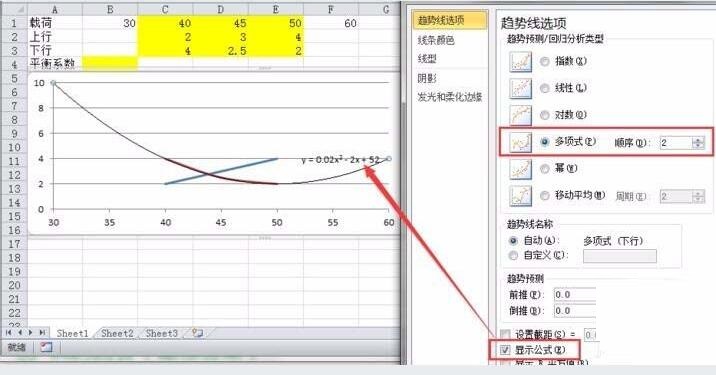The height and width of the screenshot is (375, 716).
Task: Click the power (幂) trendline type icon
Action: 521,169
